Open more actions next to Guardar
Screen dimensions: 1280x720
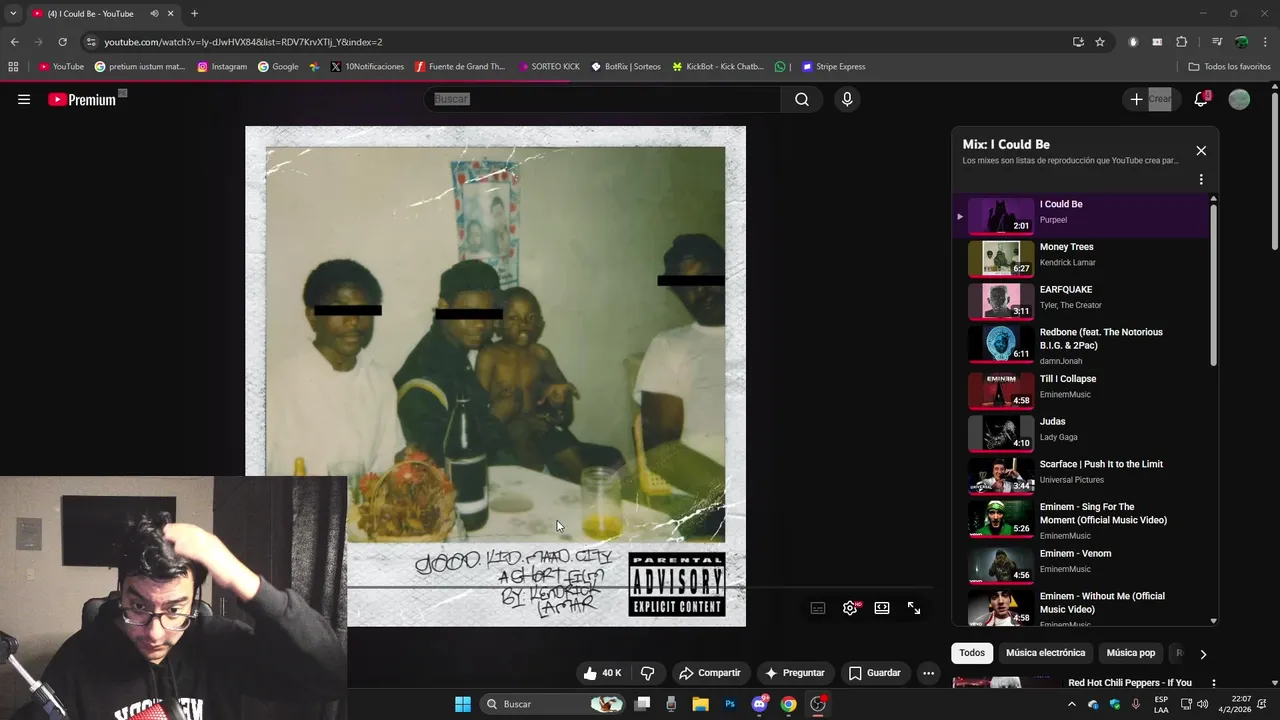click(928, 673)
